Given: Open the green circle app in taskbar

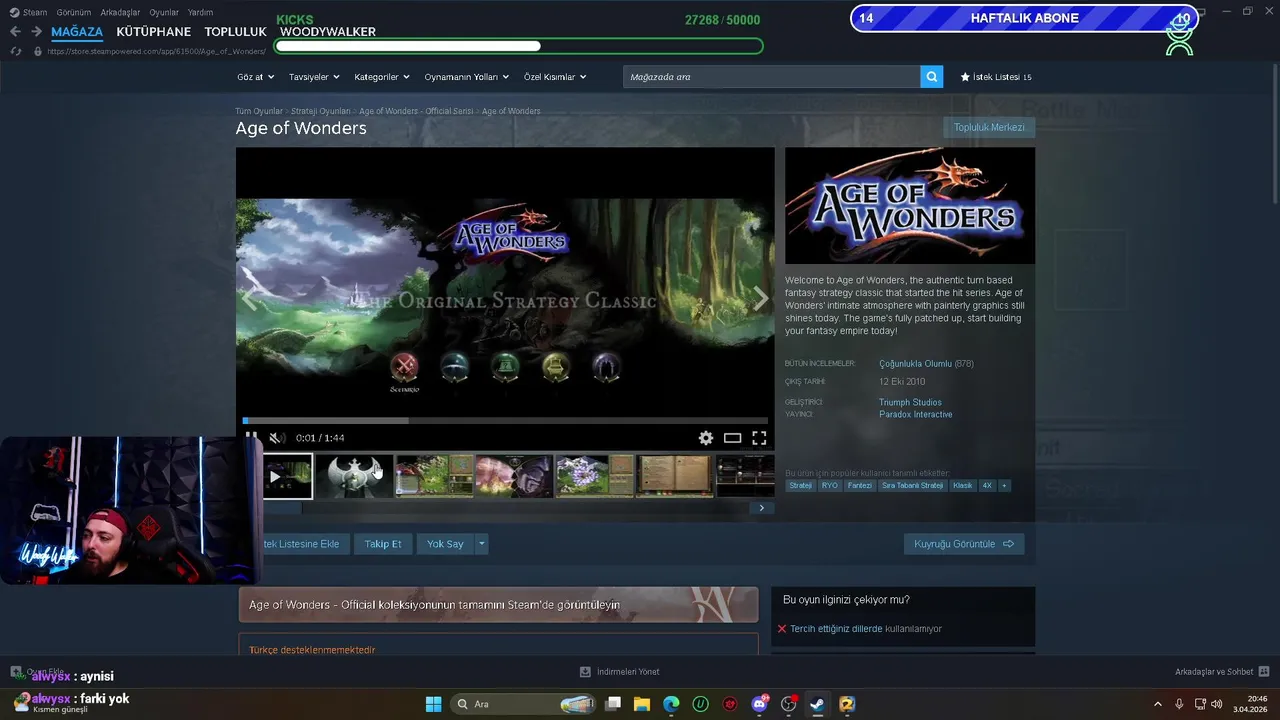Looking at the screenshot, I should pos(700,704).
